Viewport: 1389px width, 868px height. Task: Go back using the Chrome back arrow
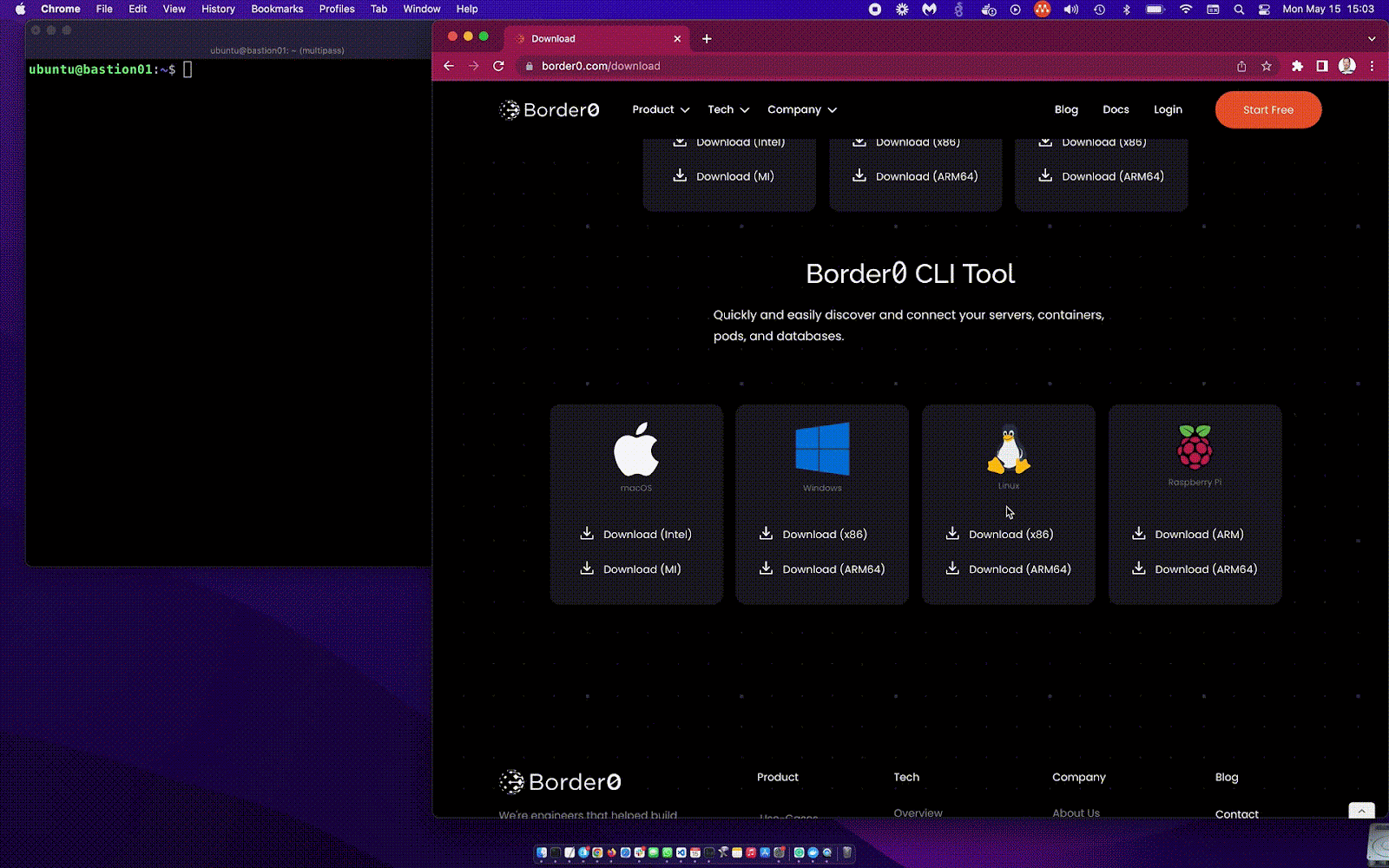[449, 66]
